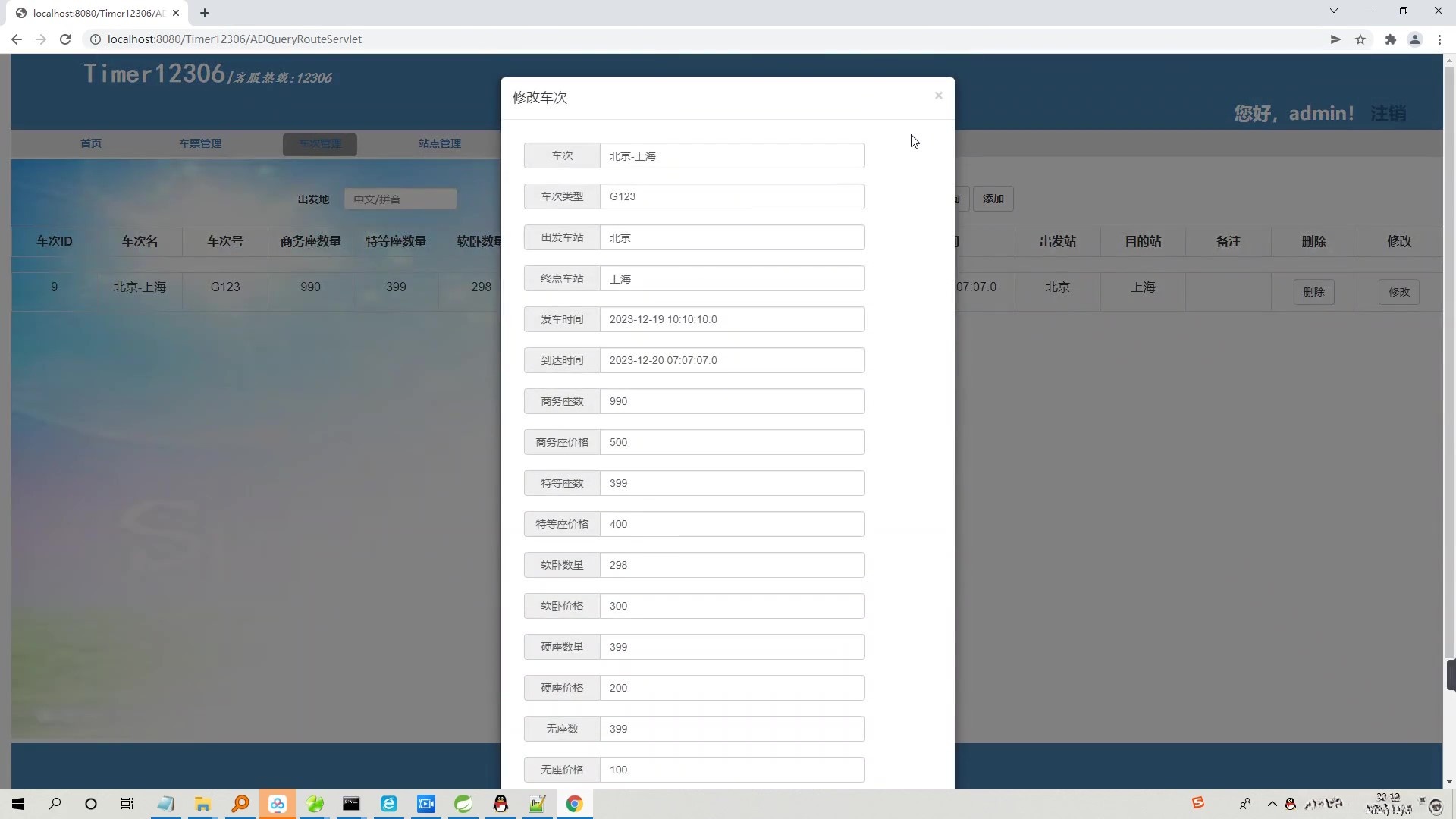This screenshot has width=1456, height=819.
Task: Click the 添加 button
Action: tap(993, 199)
